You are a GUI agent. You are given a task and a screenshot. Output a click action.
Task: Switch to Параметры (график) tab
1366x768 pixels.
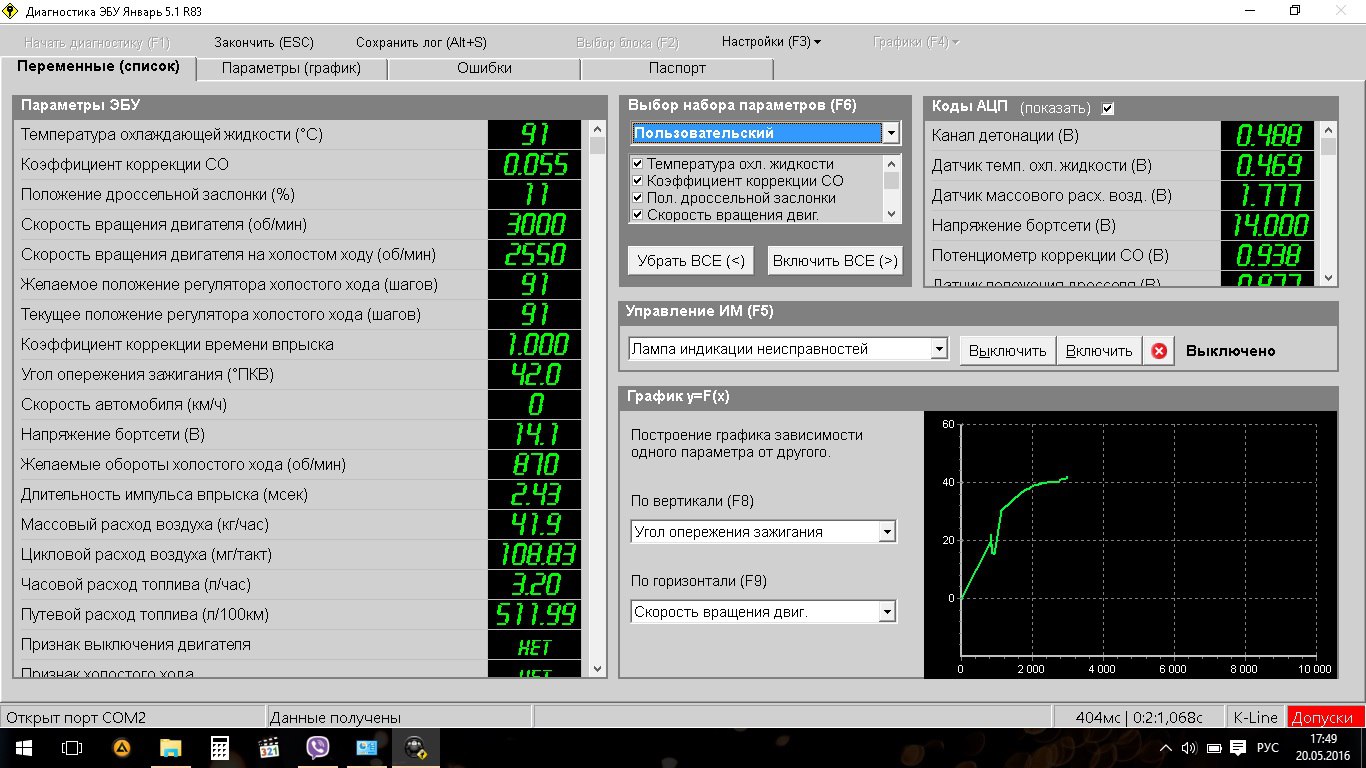(x=291, y=68)
